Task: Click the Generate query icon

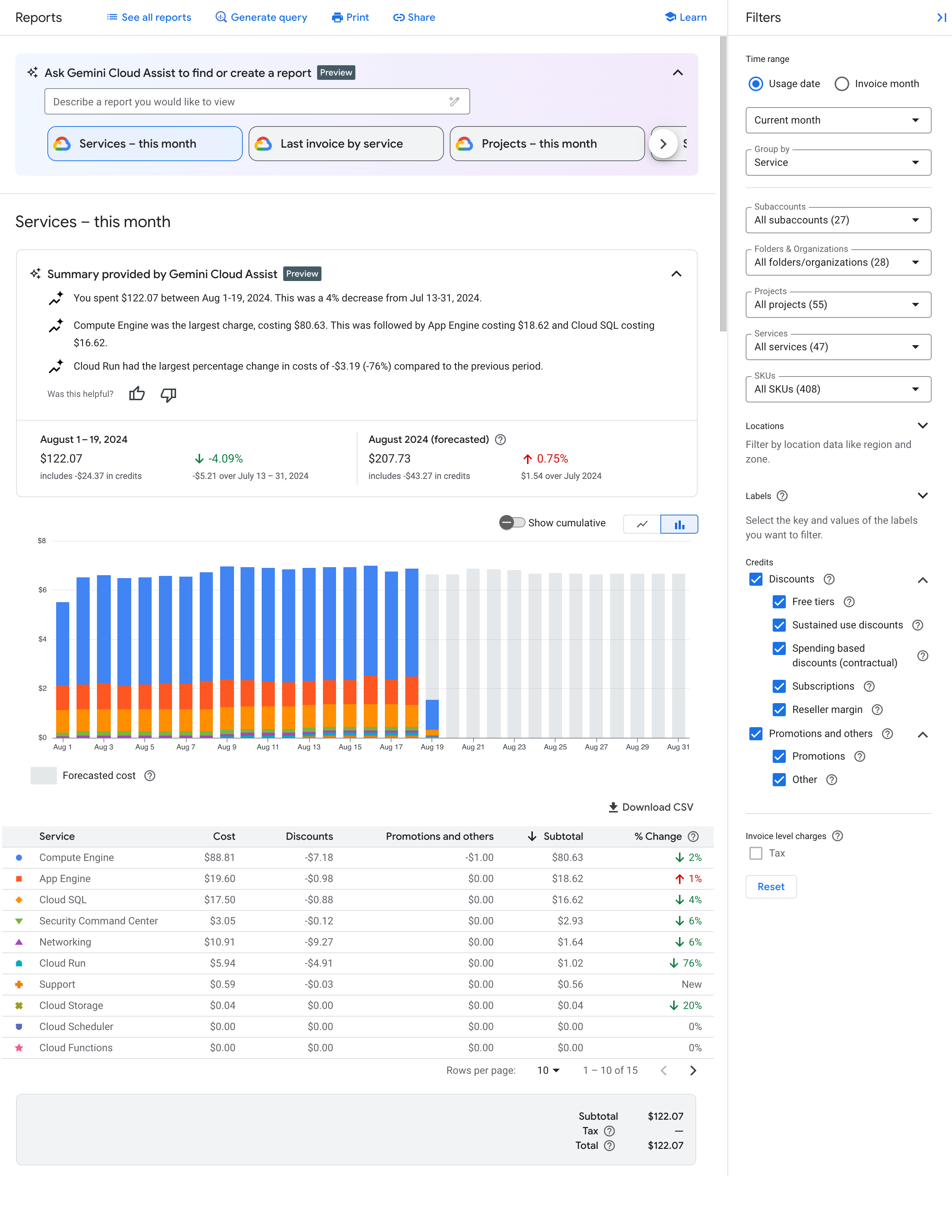Action: point(220,17)
